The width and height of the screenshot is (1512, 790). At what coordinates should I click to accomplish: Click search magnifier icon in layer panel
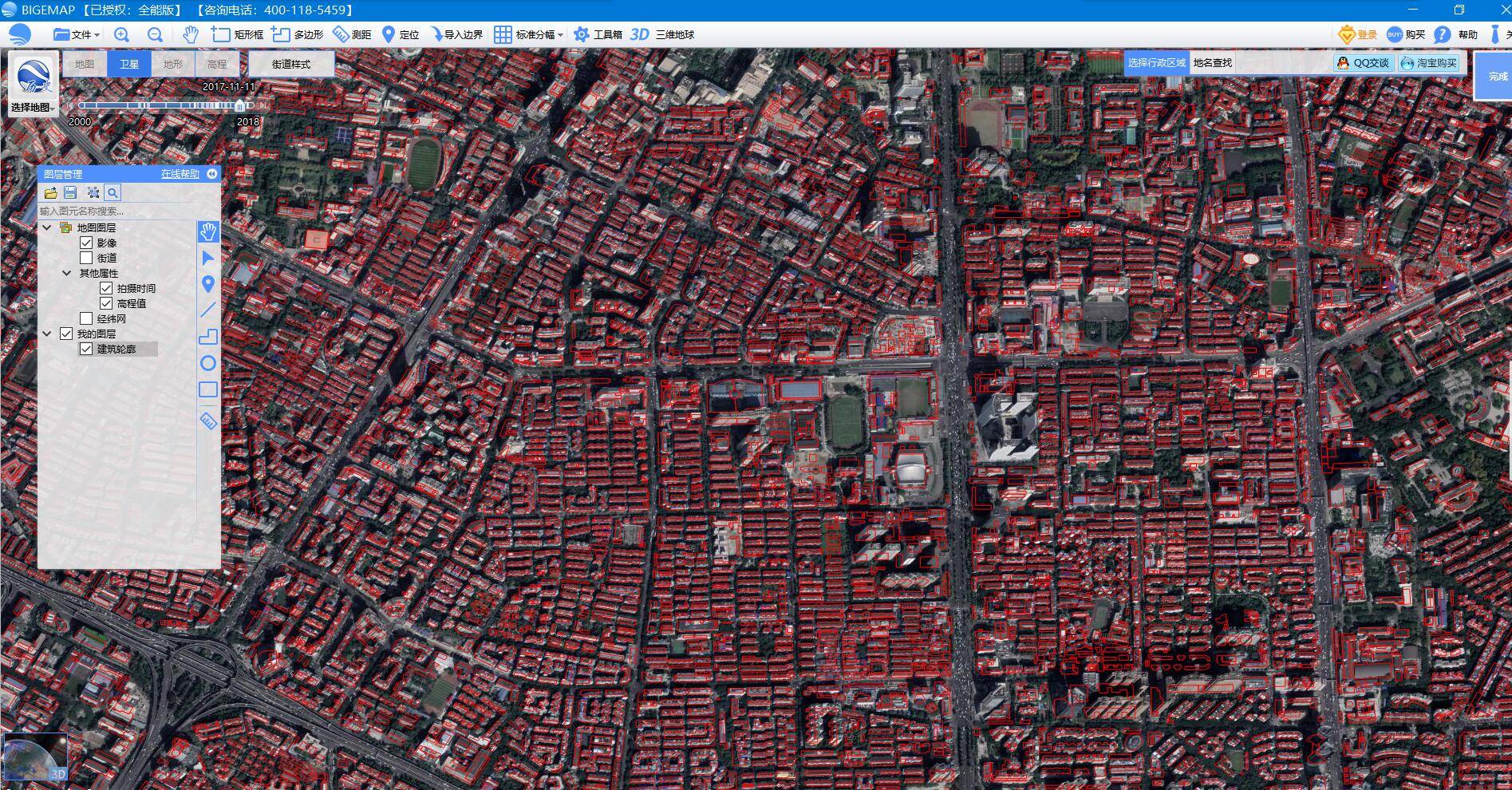pos(113,192)
